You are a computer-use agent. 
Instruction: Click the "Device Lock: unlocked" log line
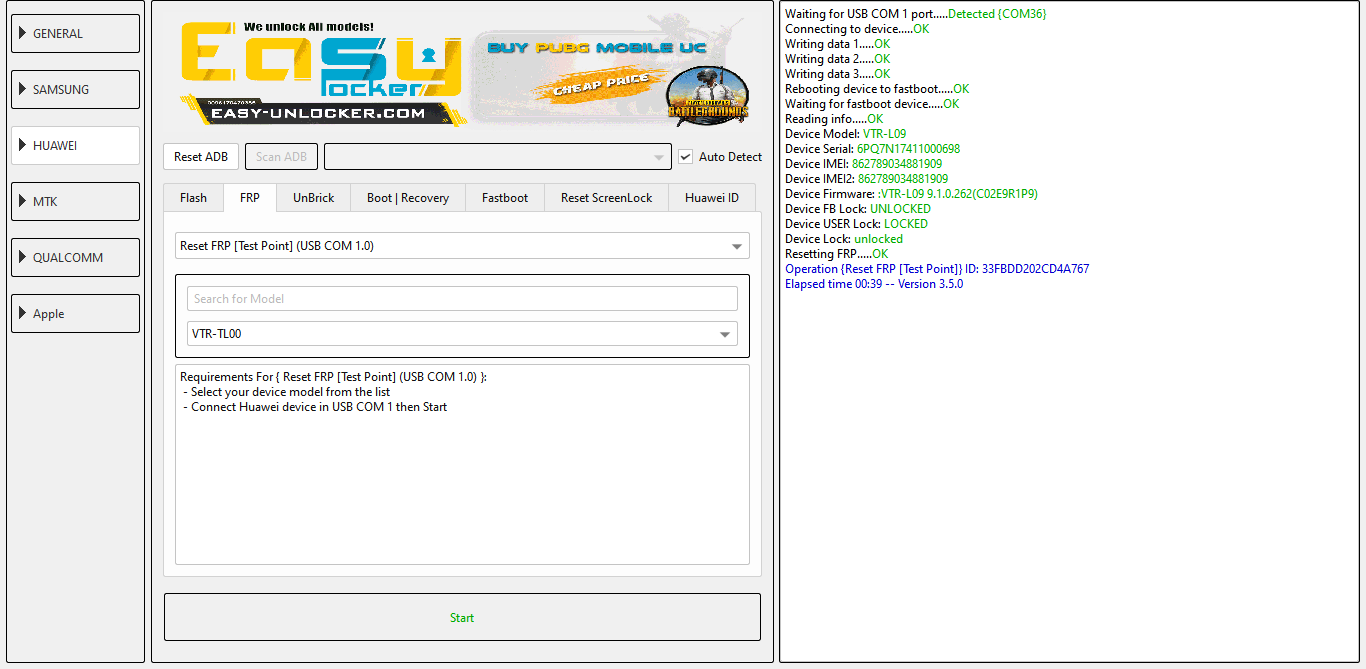844,239
